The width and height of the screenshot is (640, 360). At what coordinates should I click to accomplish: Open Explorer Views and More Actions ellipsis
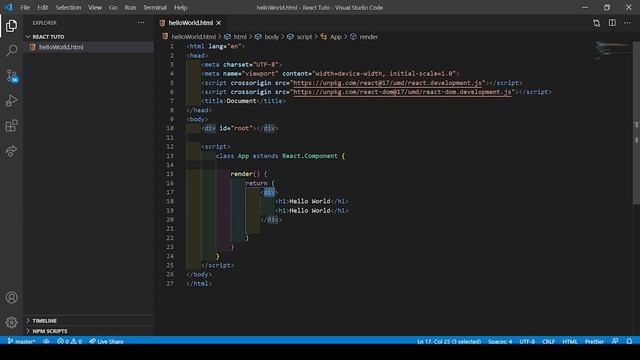(x=141, y=23)
